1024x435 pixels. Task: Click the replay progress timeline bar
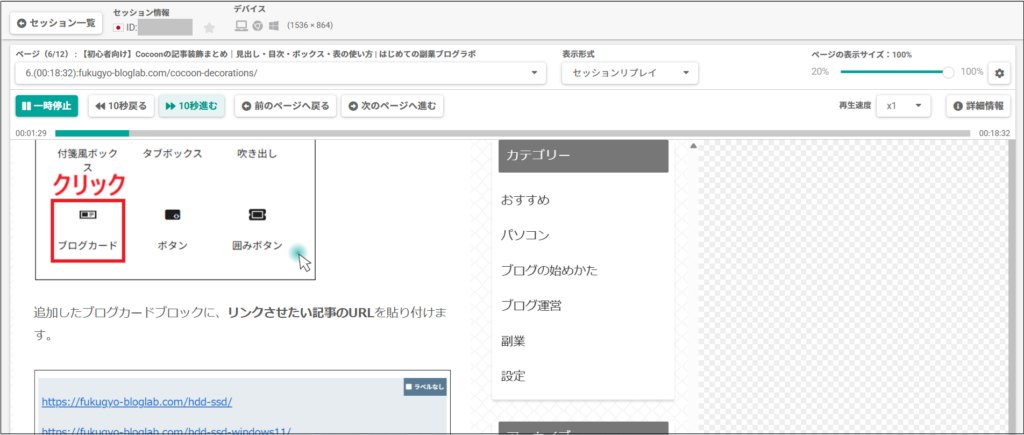[513, 133]
